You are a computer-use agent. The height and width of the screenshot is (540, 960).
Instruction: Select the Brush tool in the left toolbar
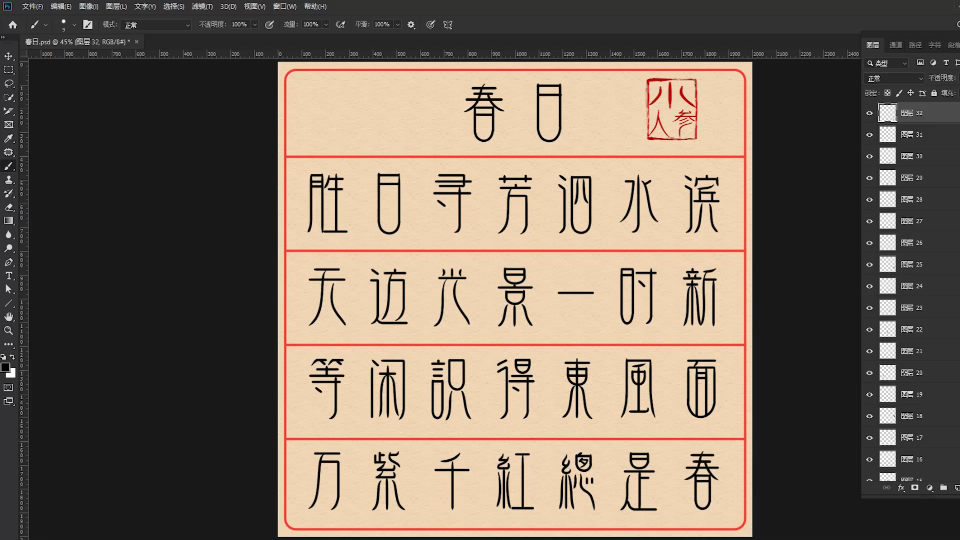coord(9,167)
